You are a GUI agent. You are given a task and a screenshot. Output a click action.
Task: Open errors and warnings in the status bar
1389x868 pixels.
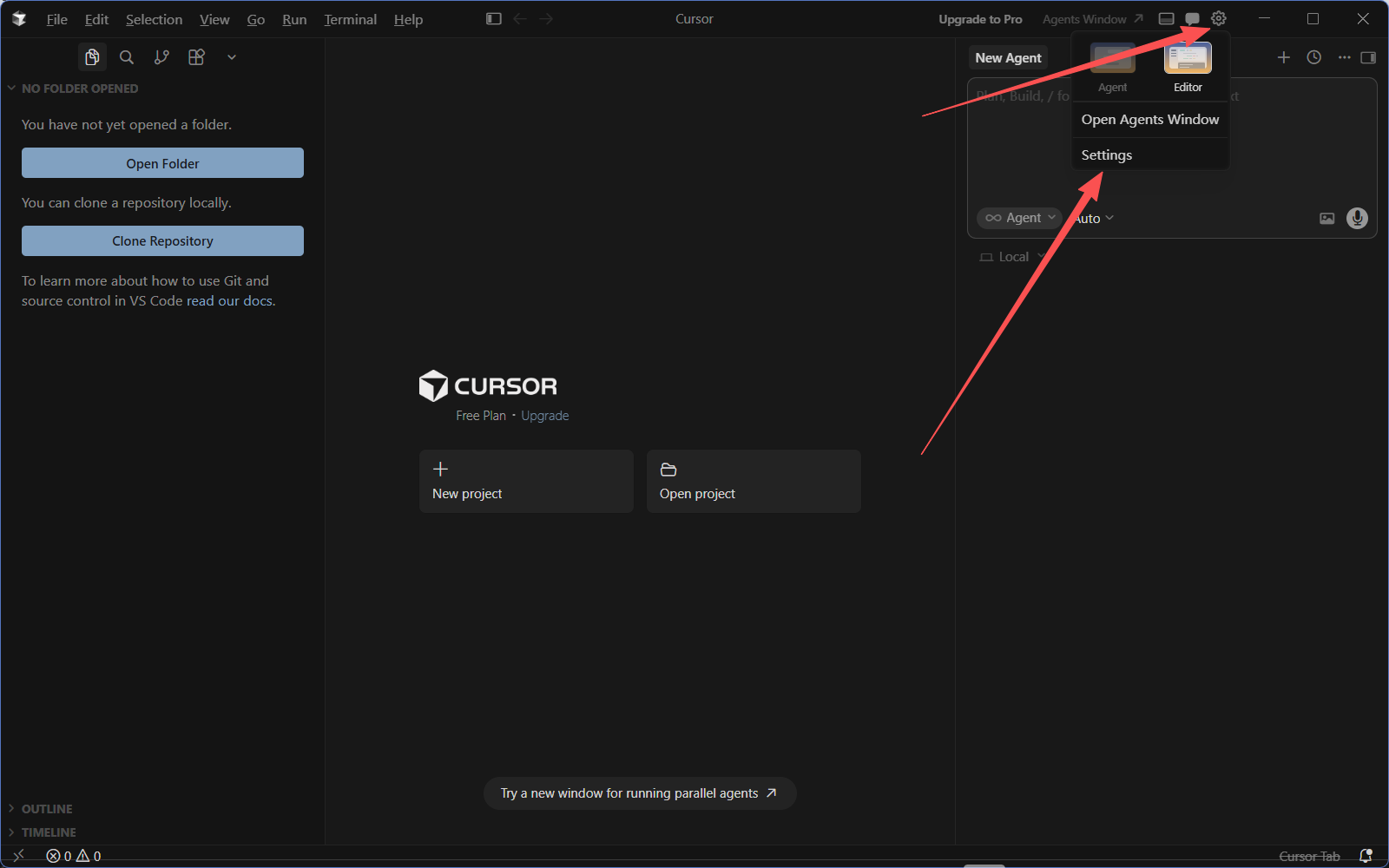[74, 856]
